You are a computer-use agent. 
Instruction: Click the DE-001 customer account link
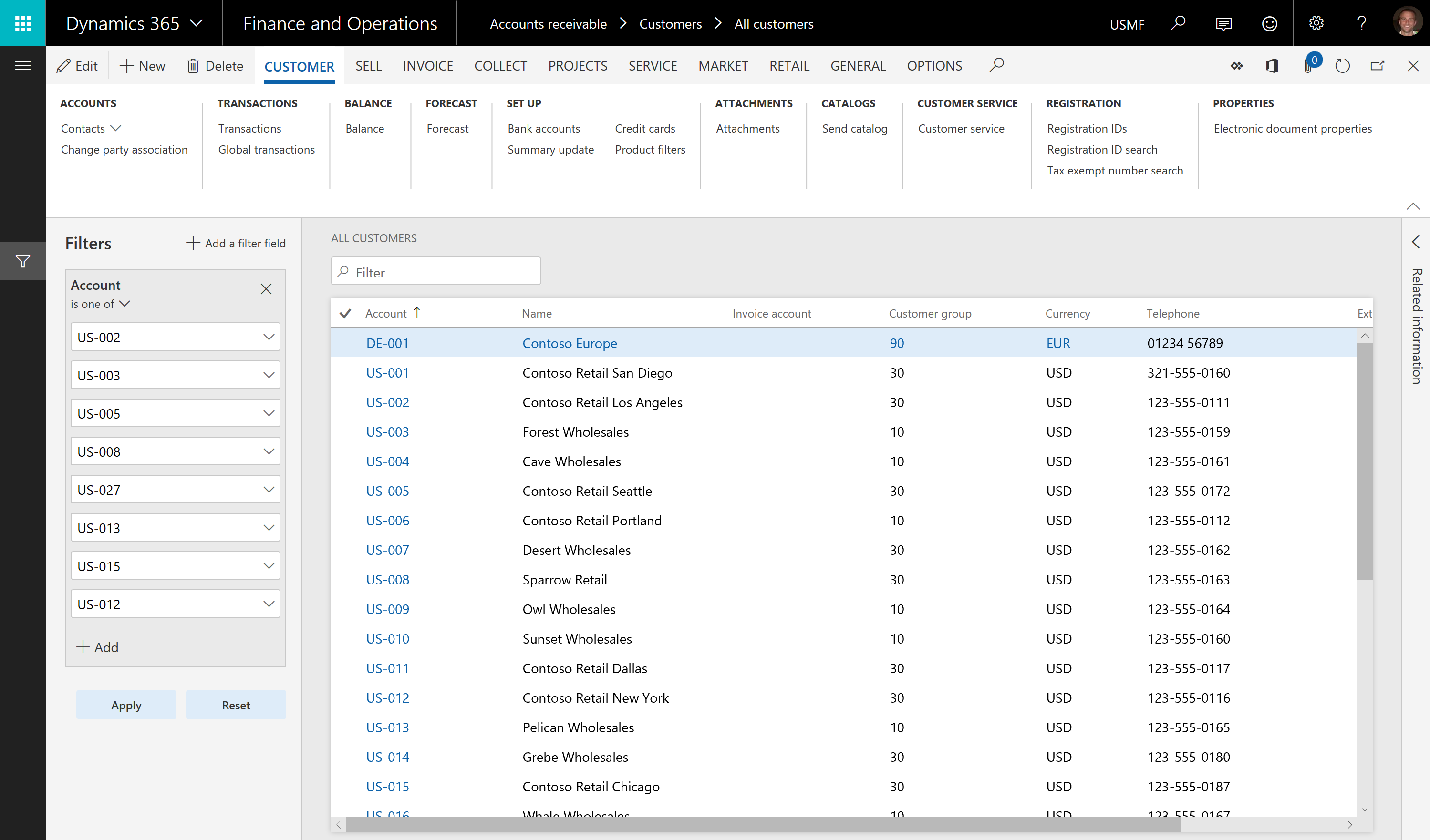point(388,343)
